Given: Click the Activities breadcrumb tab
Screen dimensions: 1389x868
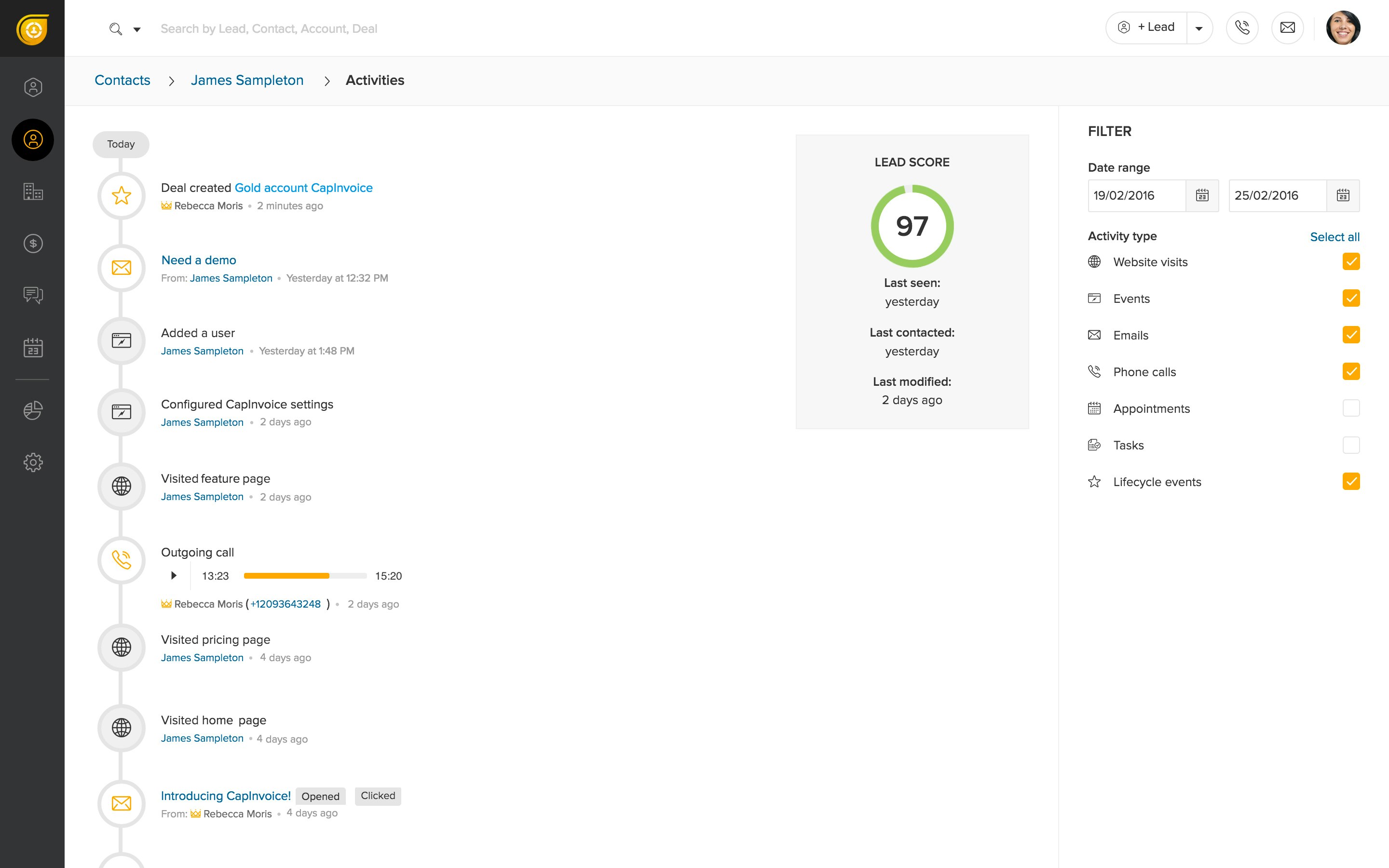Looking at the screenshot, I should tap(374, 80).
